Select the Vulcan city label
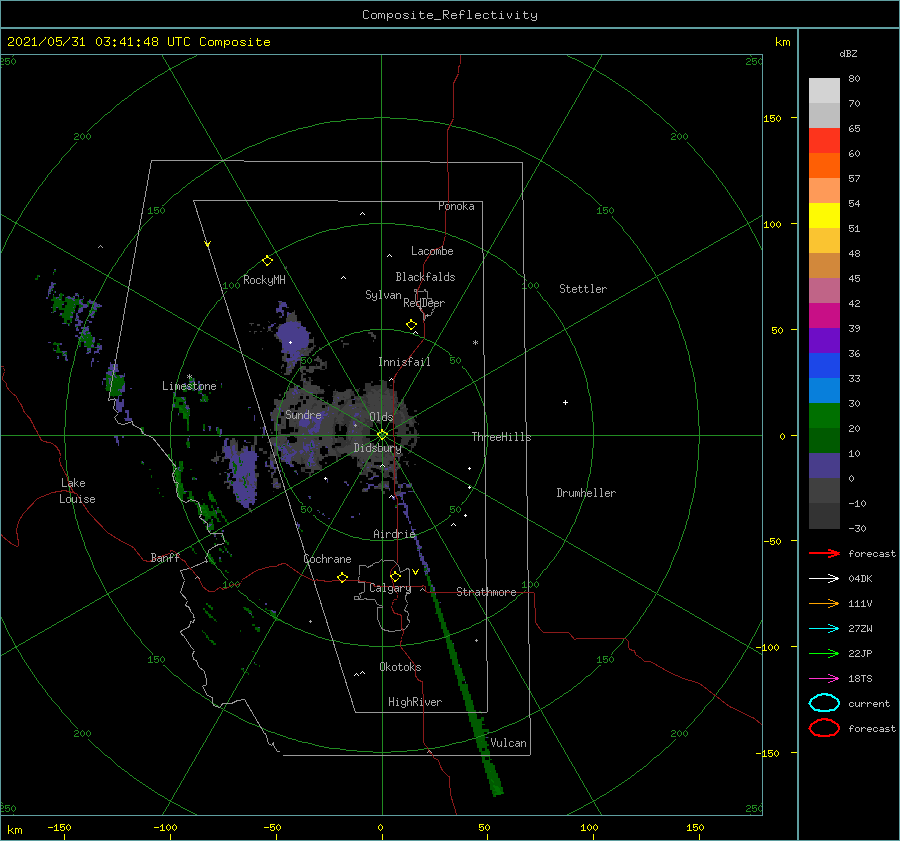Screen dimensions: 900x841 (x=508, y=743)
